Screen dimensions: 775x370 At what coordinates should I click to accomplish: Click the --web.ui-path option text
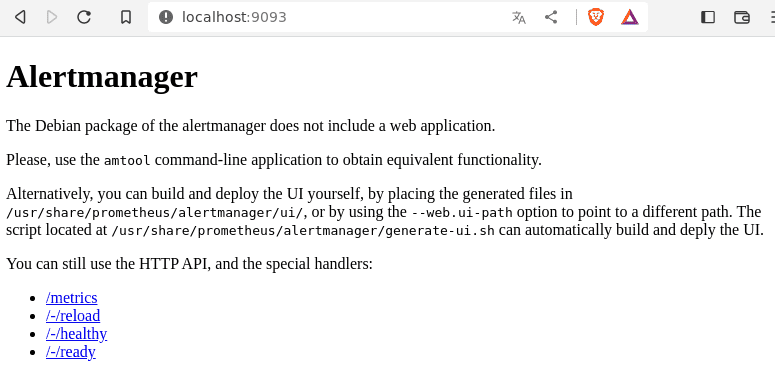click(x=462, y=213)
